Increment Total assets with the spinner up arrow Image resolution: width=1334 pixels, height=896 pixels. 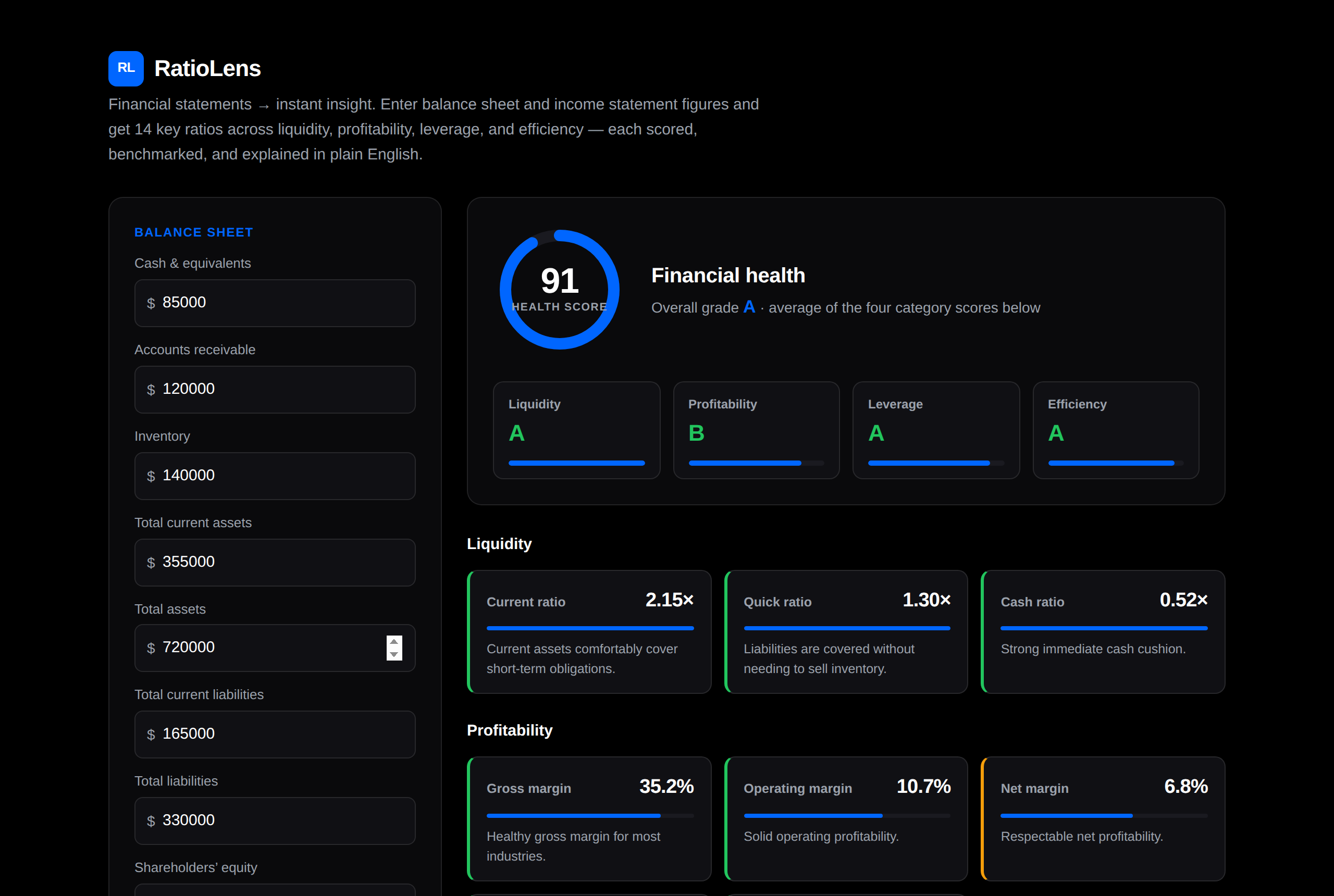click(x=394, y=642)
